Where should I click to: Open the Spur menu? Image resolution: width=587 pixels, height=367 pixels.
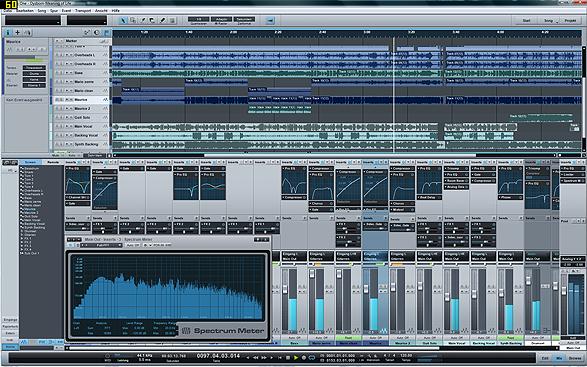pyautogui.click(x=54, y=11)
